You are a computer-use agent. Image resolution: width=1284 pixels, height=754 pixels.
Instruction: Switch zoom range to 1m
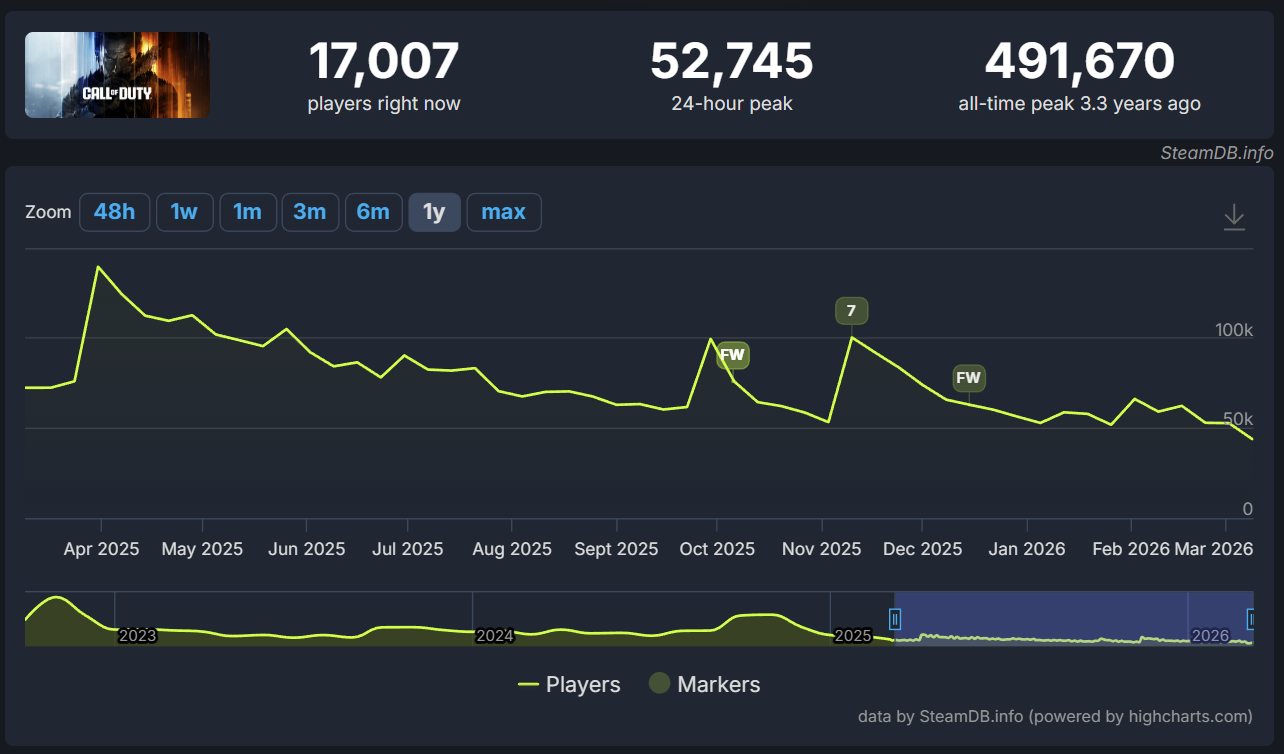(248, 212)
